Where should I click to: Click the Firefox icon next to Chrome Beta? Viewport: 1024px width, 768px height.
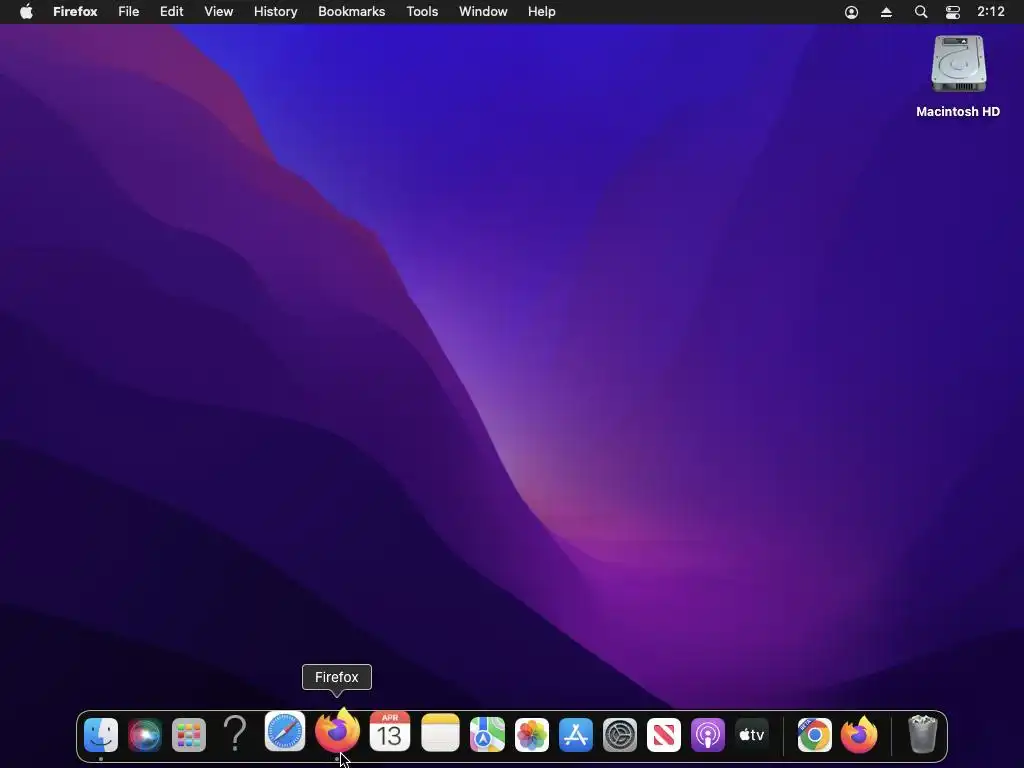(x=859, y=735)
